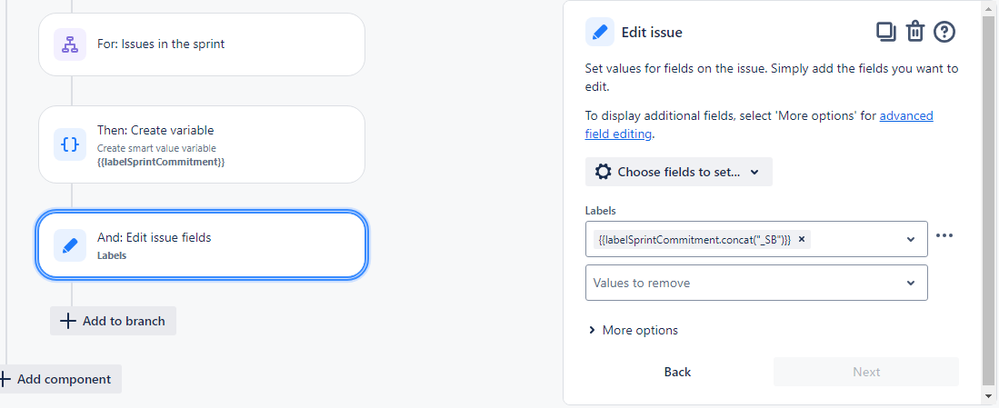Remove the labelSprintCommitment label chip
This screenshot has height=408, width=999.
(801, 239)
